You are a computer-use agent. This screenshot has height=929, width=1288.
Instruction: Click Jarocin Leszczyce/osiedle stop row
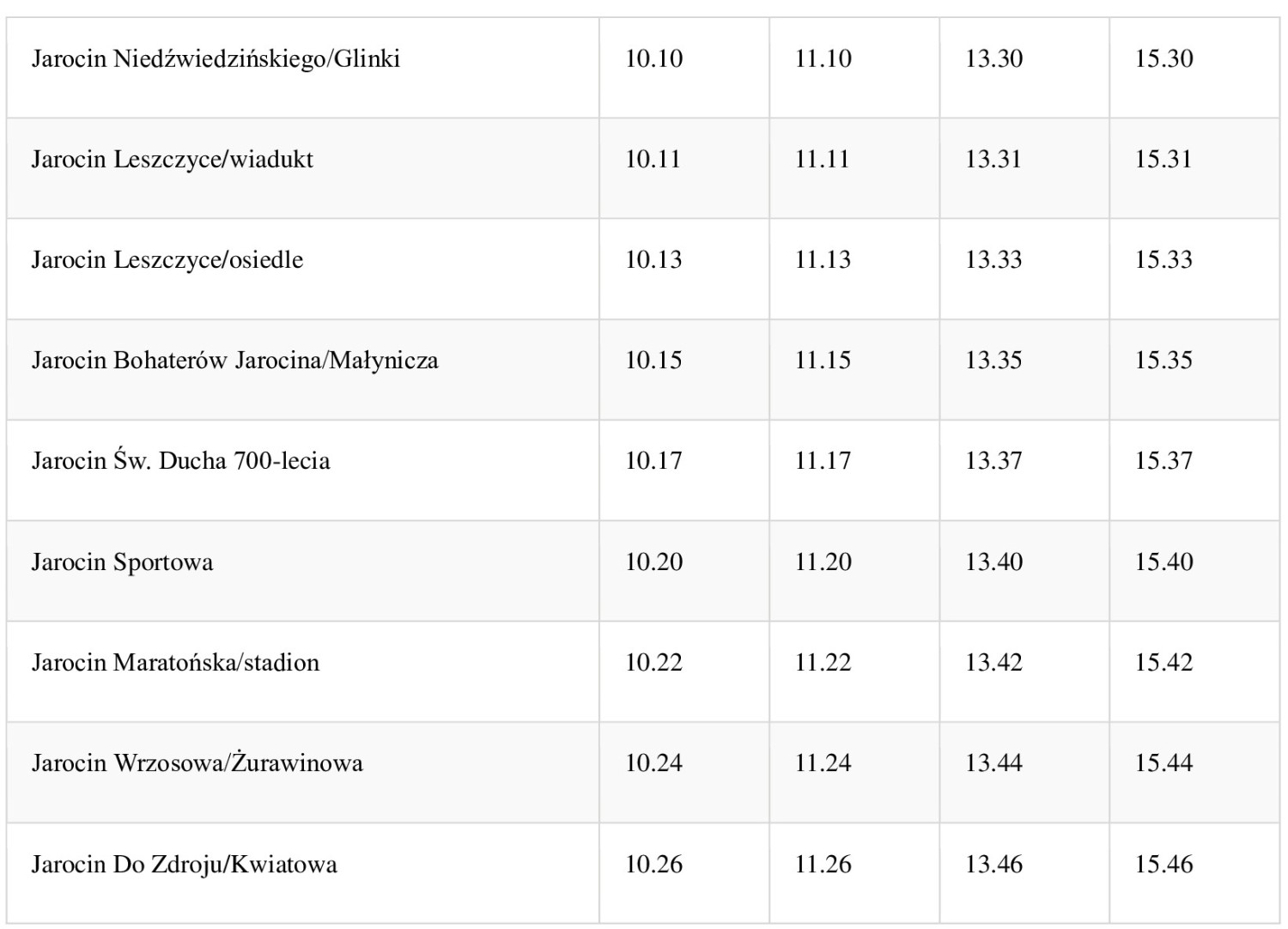pos(167,260)
